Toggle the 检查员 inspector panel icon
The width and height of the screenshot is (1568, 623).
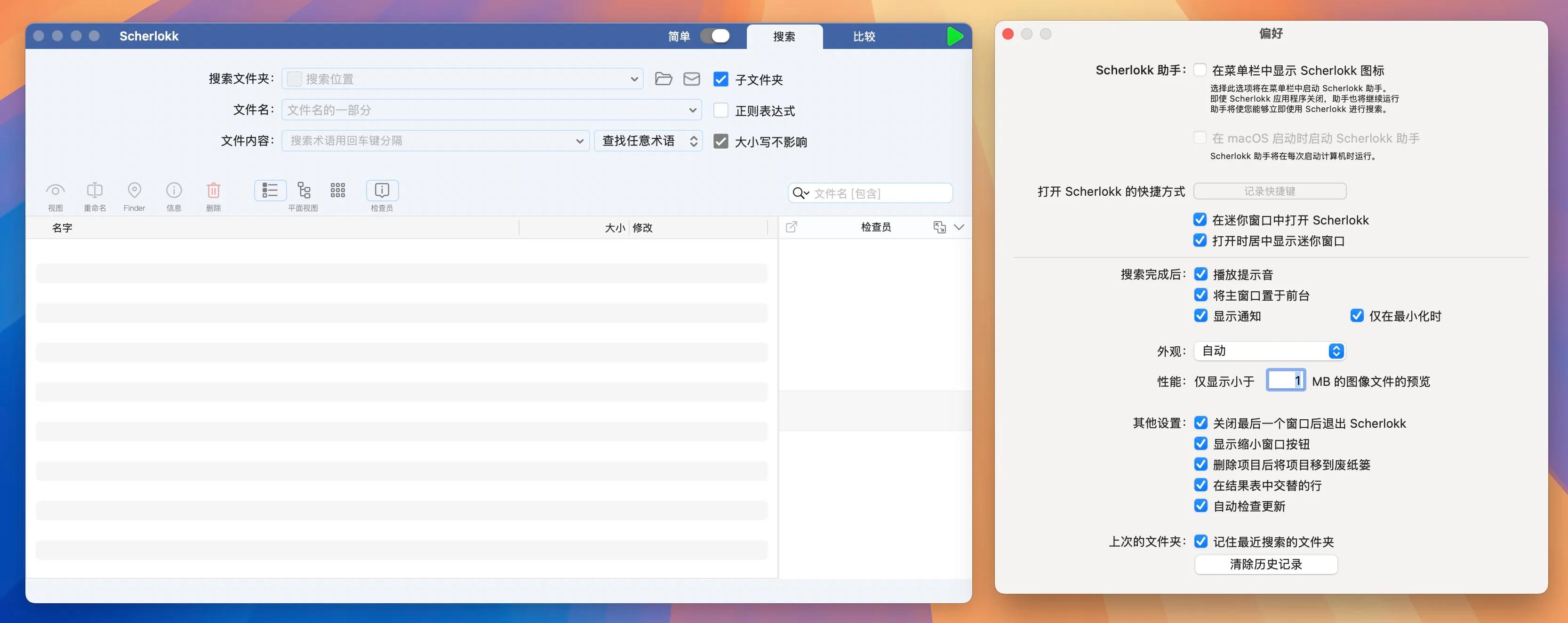[x=382, y=191]
